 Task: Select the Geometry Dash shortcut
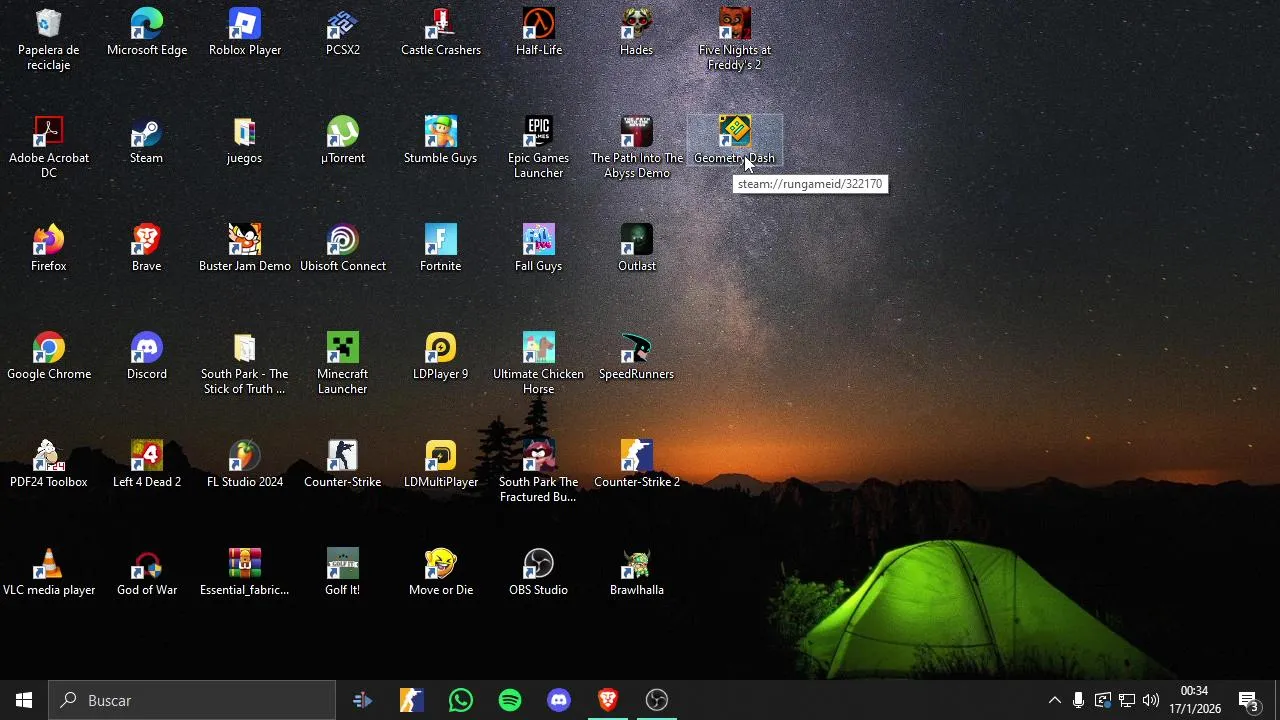point(734,141)
